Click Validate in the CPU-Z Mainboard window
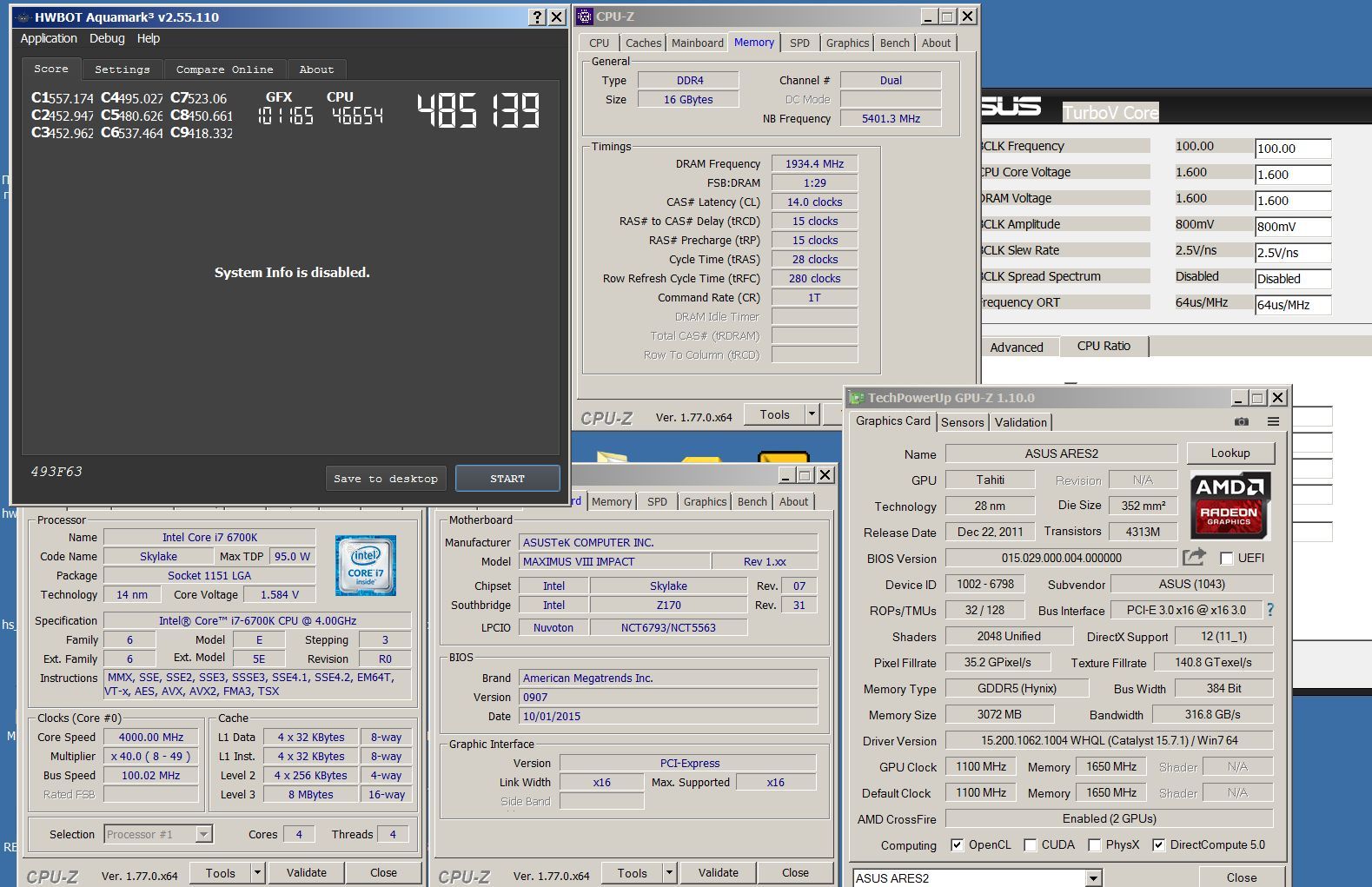The height and width of the screenshot is (887, 1372). coord(719,873)
